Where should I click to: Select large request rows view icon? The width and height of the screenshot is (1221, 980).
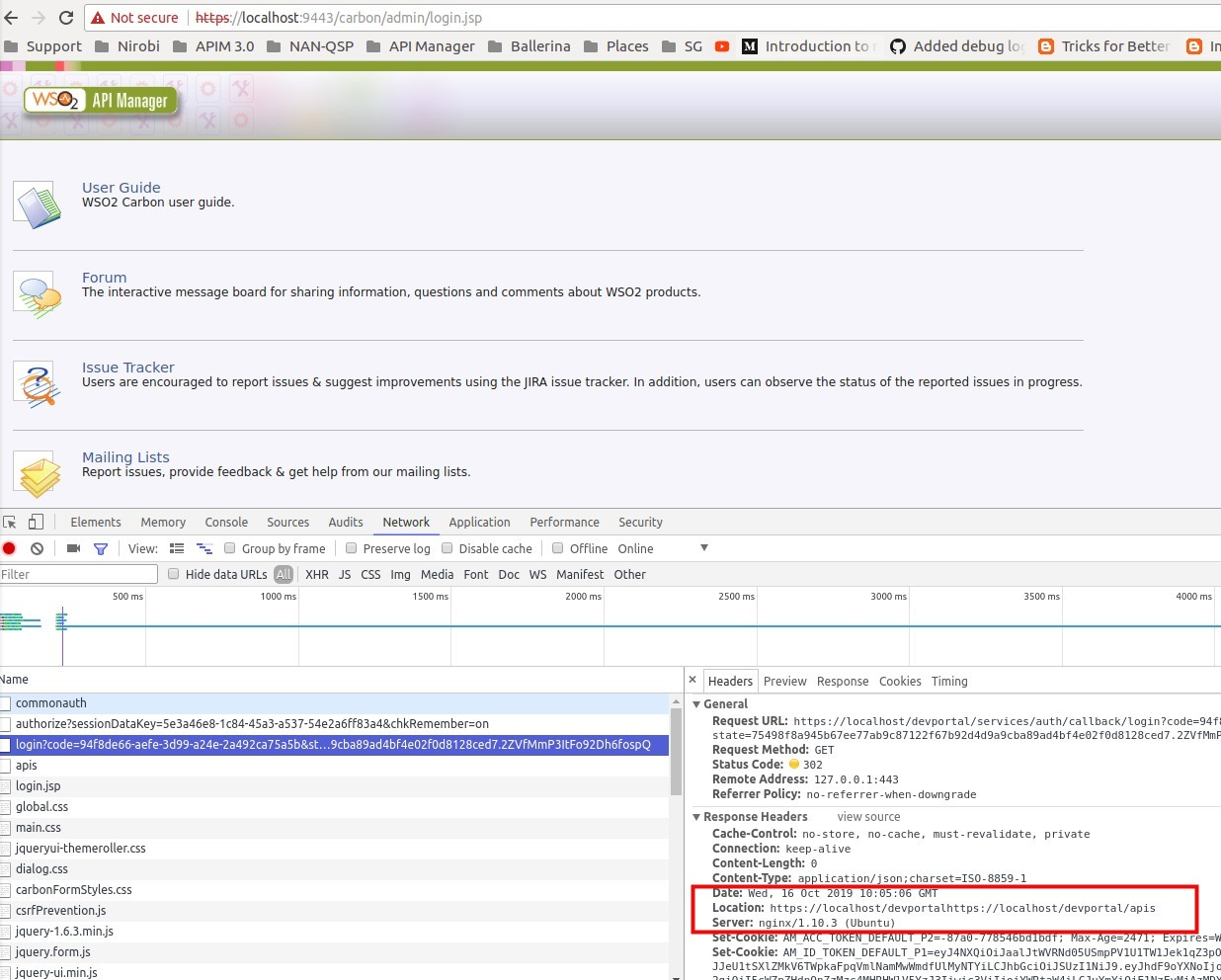pos(177,548)
